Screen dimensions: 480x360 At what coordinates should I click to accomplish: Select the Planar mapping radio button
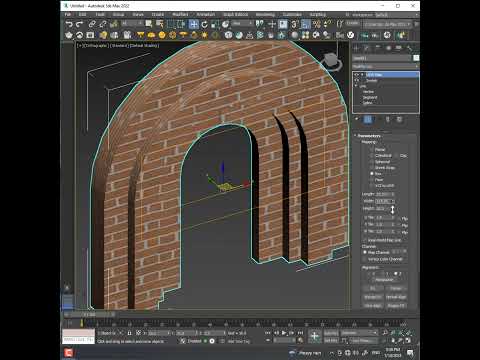point(371,150)
